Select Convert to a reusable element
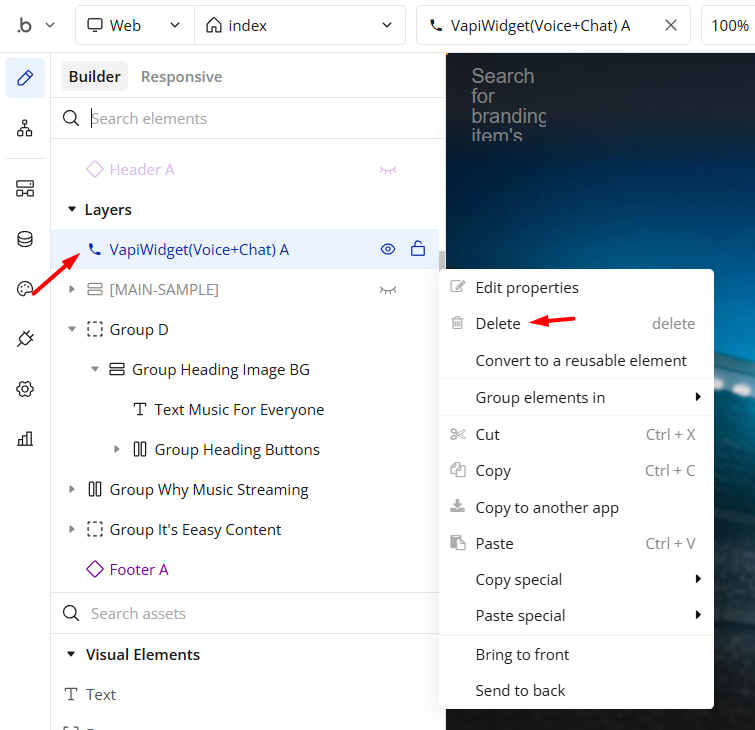This screenshot has width=755, height=730. click(576, 360)
